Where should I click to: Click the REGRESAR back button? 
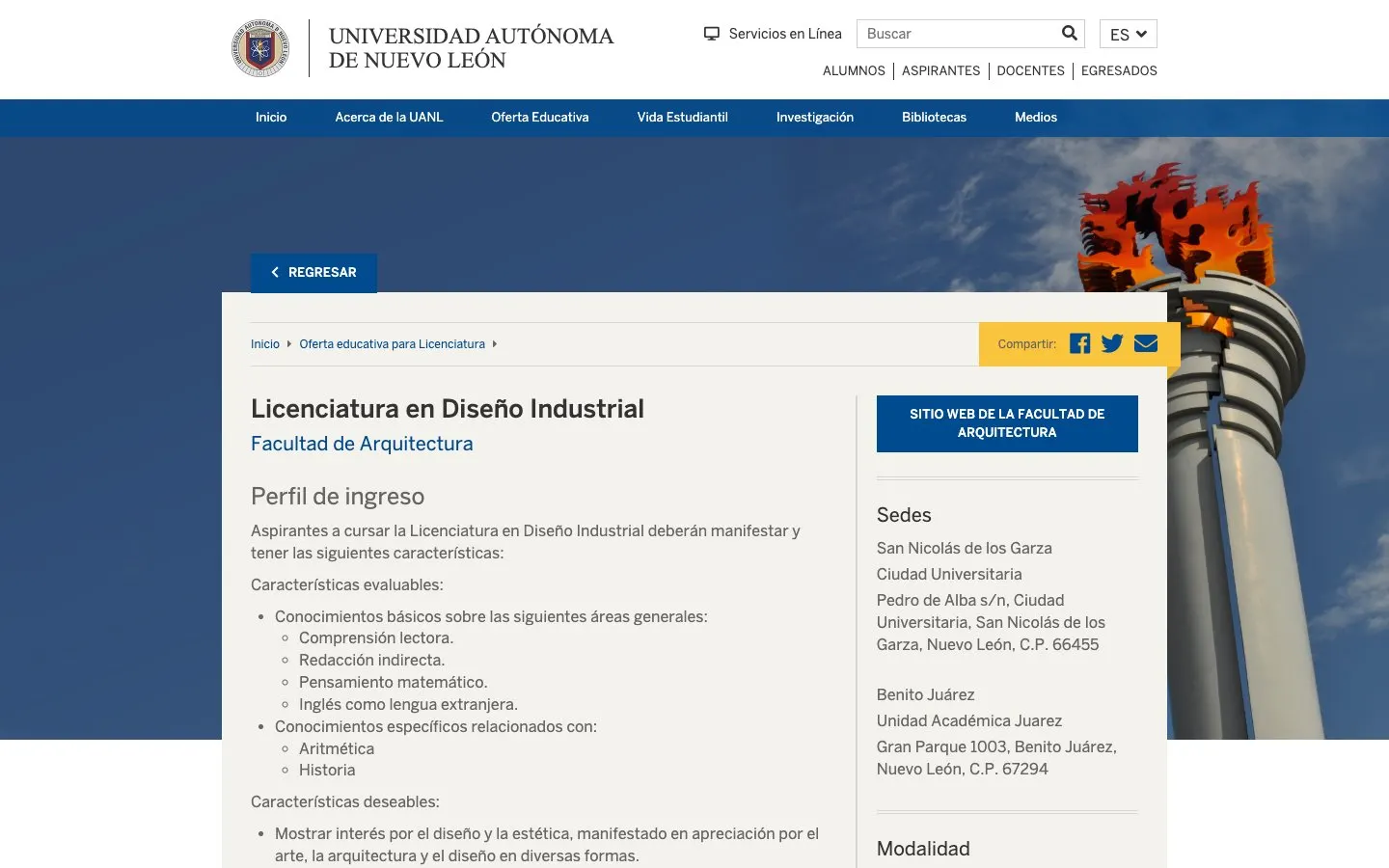pyautogui.click(x=313, y=273)
